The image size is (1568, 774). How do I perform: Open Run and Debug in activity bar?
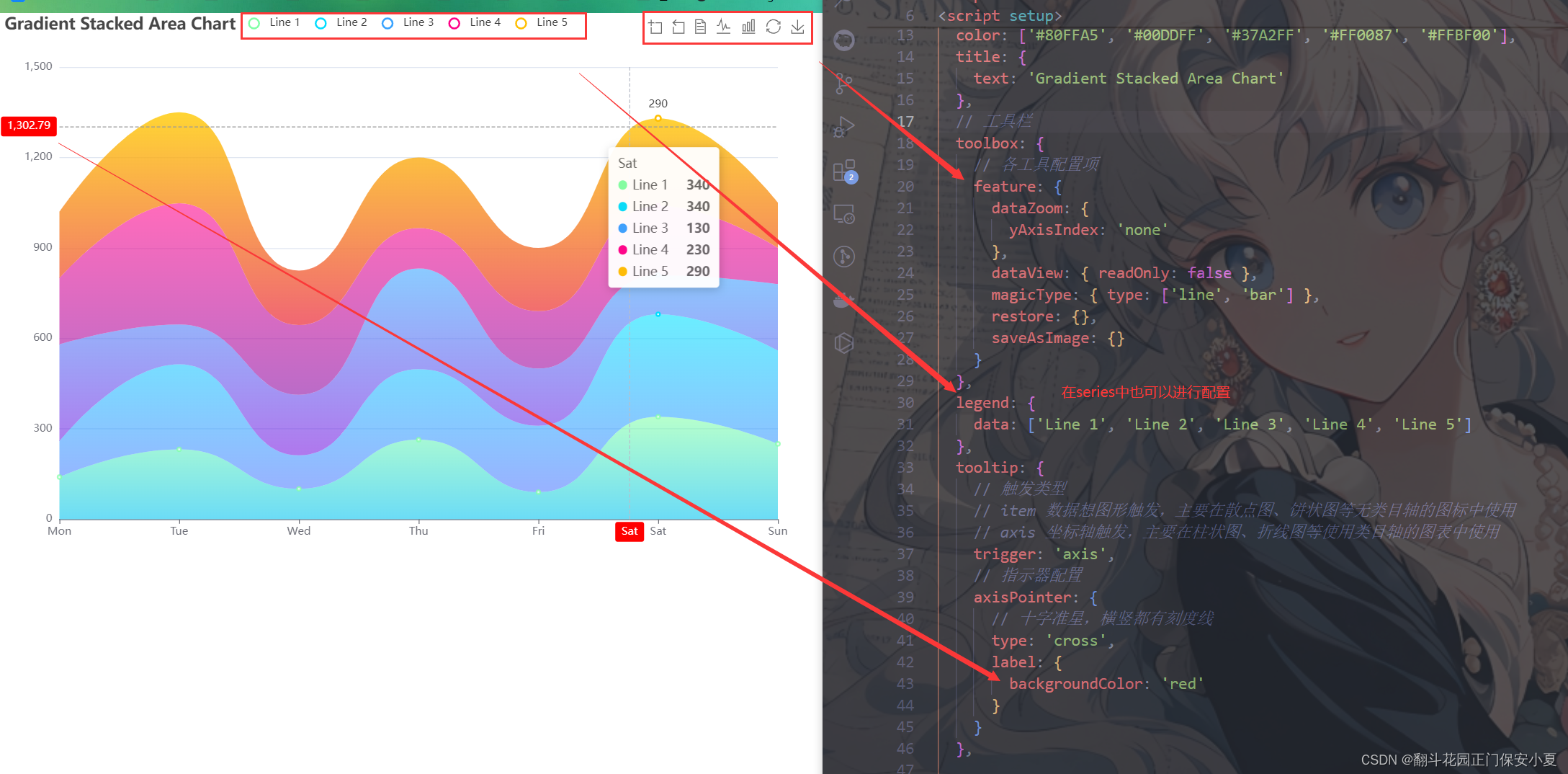pos(843,127)
